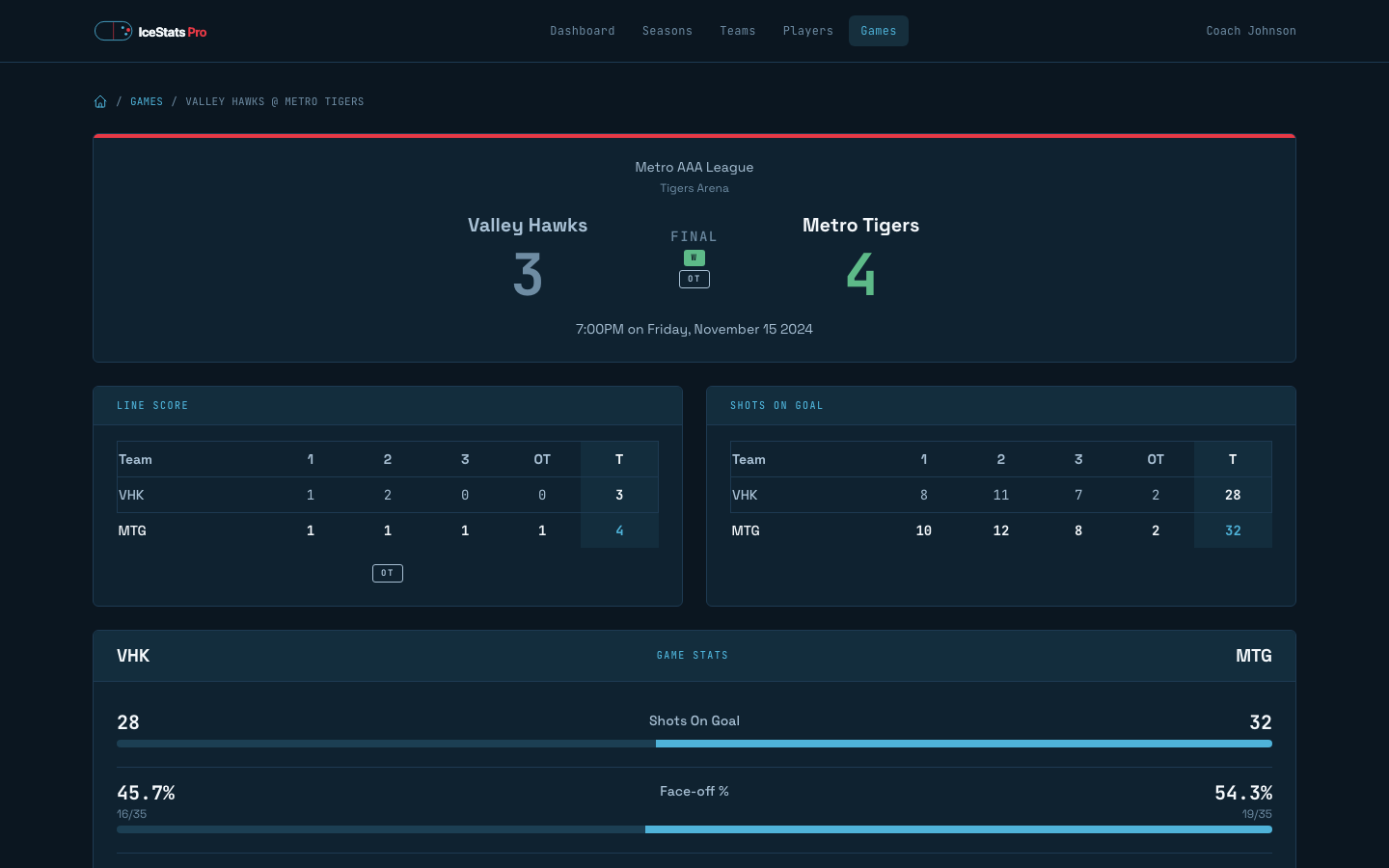Click the Face-off % comparison bar
1389x868 pixels.
(x=694, y=829)
